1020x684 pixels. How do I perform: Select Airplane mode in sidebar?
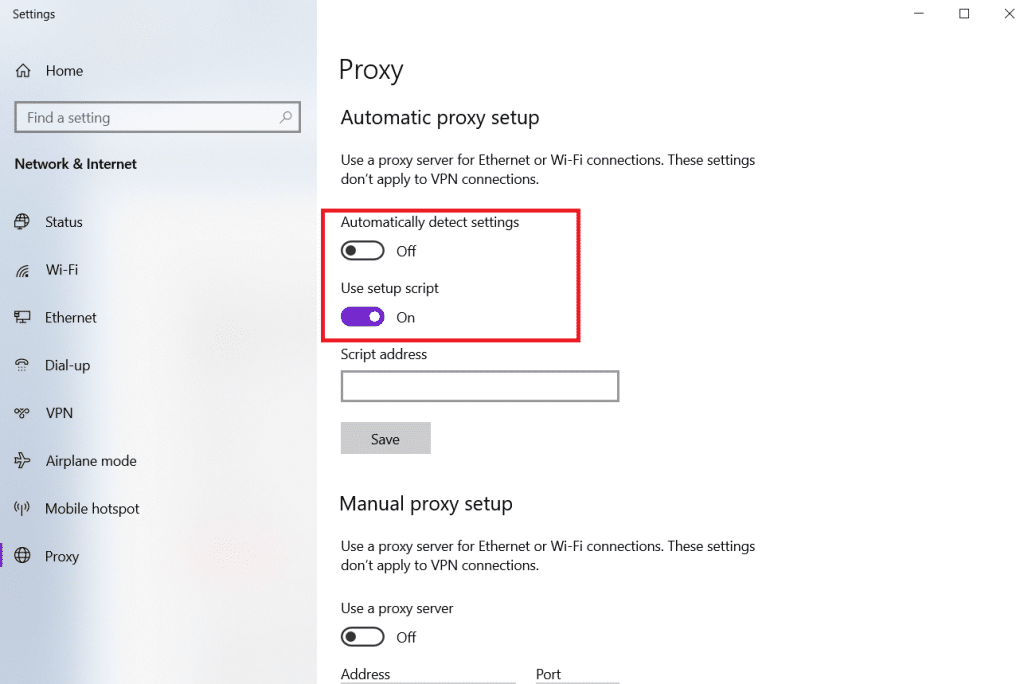91,461
